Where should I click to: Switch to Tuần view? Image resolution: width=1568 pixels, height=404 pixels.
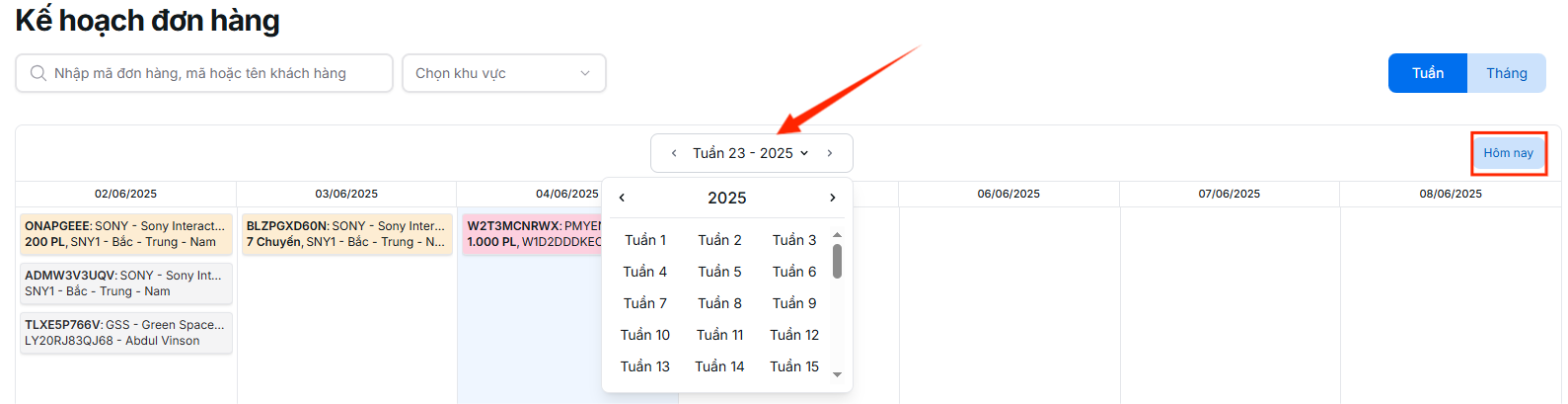point(1427,73)
